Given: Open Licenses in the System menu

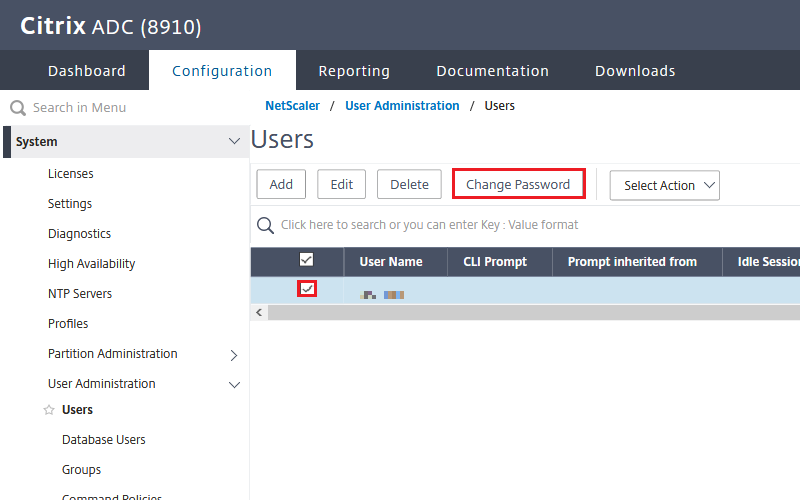Looking at the screenshot, I should click(70, 173).
